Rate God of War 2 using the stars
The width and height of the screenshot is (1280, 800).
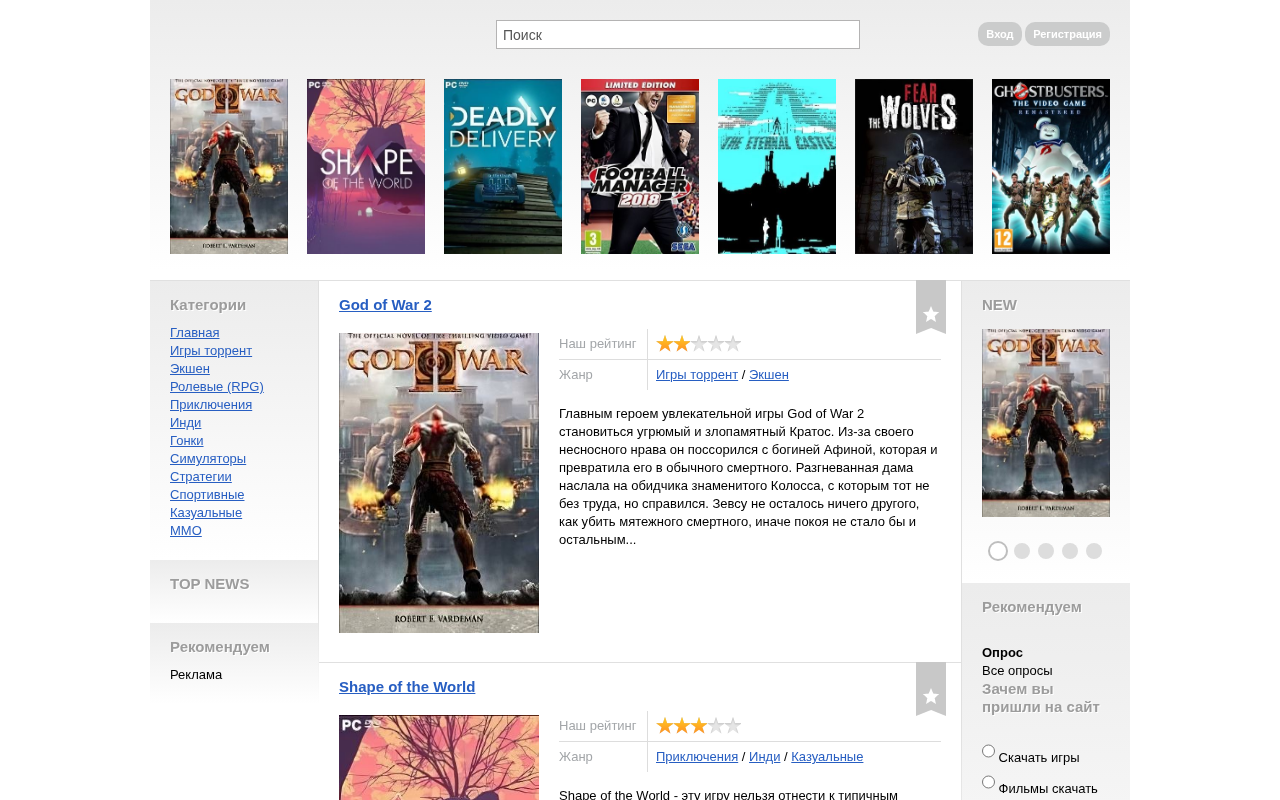pyautogui.click(x=699, y=344)
